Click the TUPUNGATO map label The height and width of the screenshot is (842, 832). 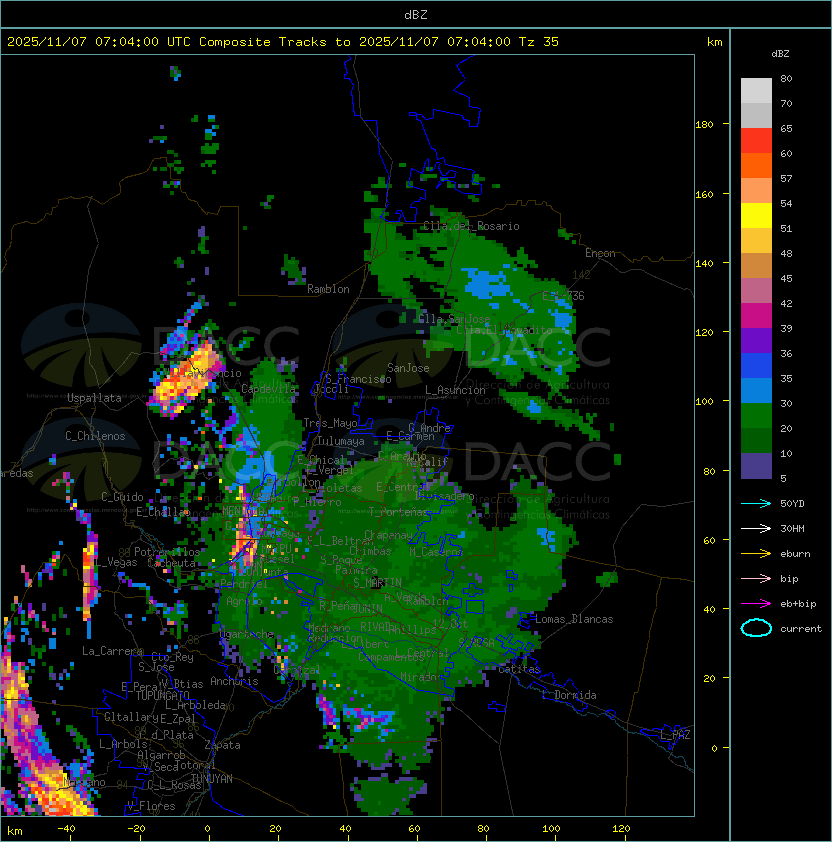click(163, 696)
